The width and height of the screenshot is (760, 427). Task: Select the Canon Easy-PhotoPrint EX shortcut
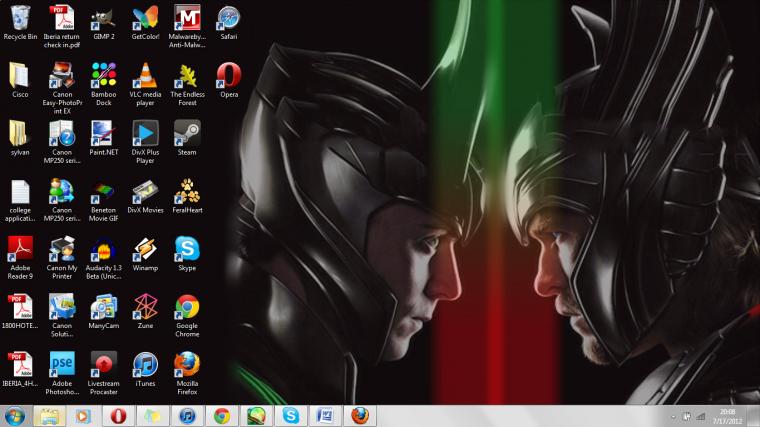[x=62, y=88]
